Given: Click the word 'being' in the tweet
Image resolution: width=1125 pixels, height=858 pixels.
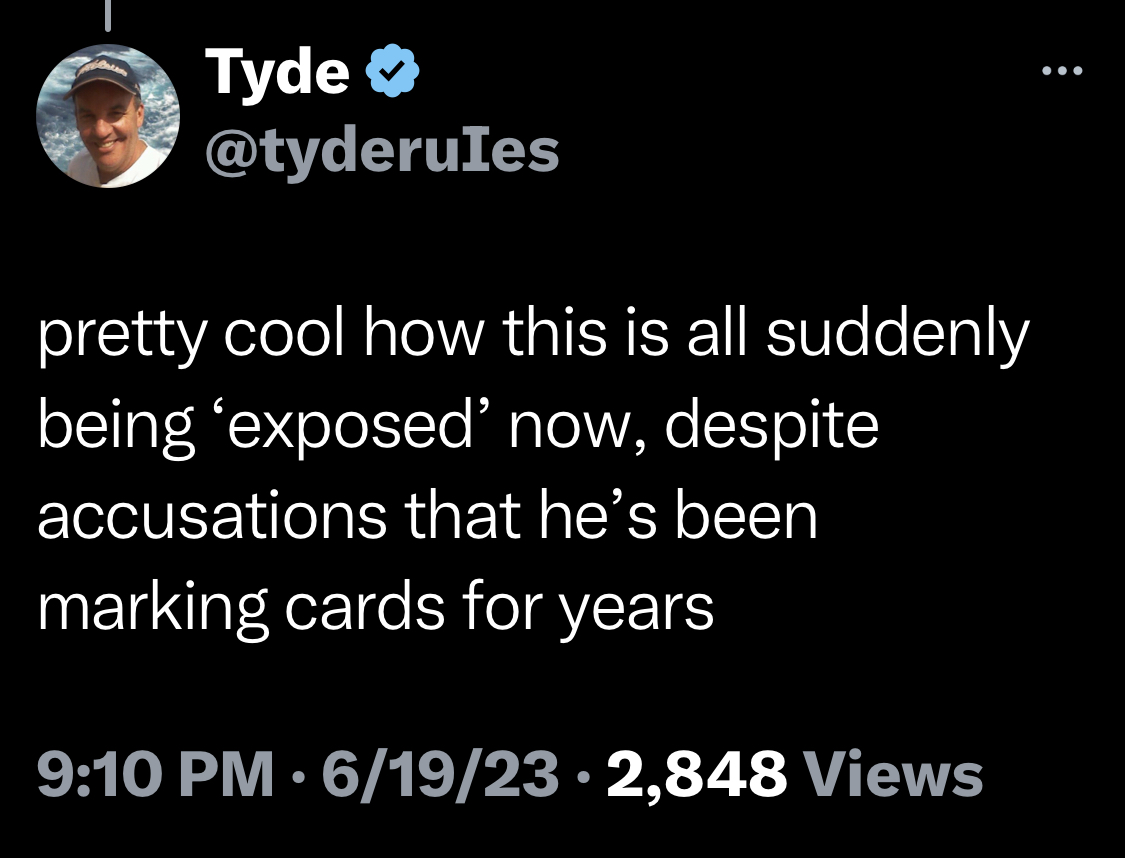Looking at the screenshot, I should 116,427.
